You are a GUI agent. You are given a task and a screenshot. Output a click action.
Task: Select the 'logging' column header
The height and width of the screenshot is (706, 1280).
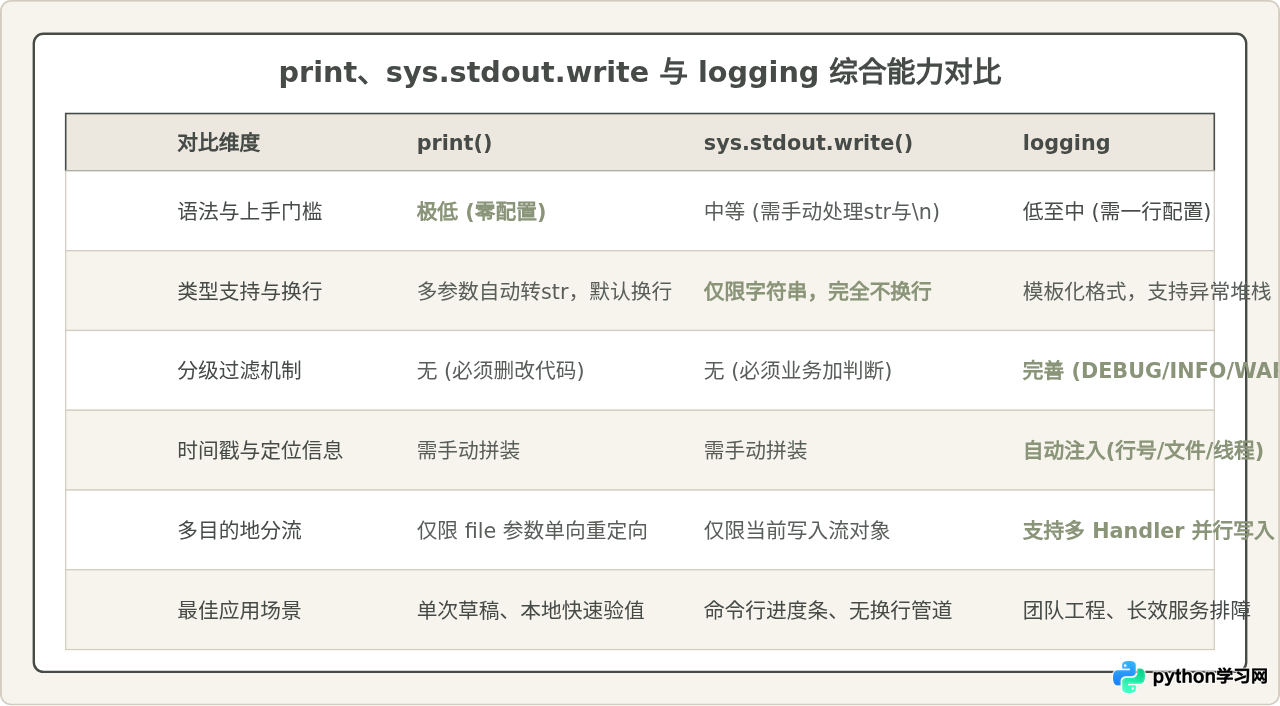(x=1066, y=143)
